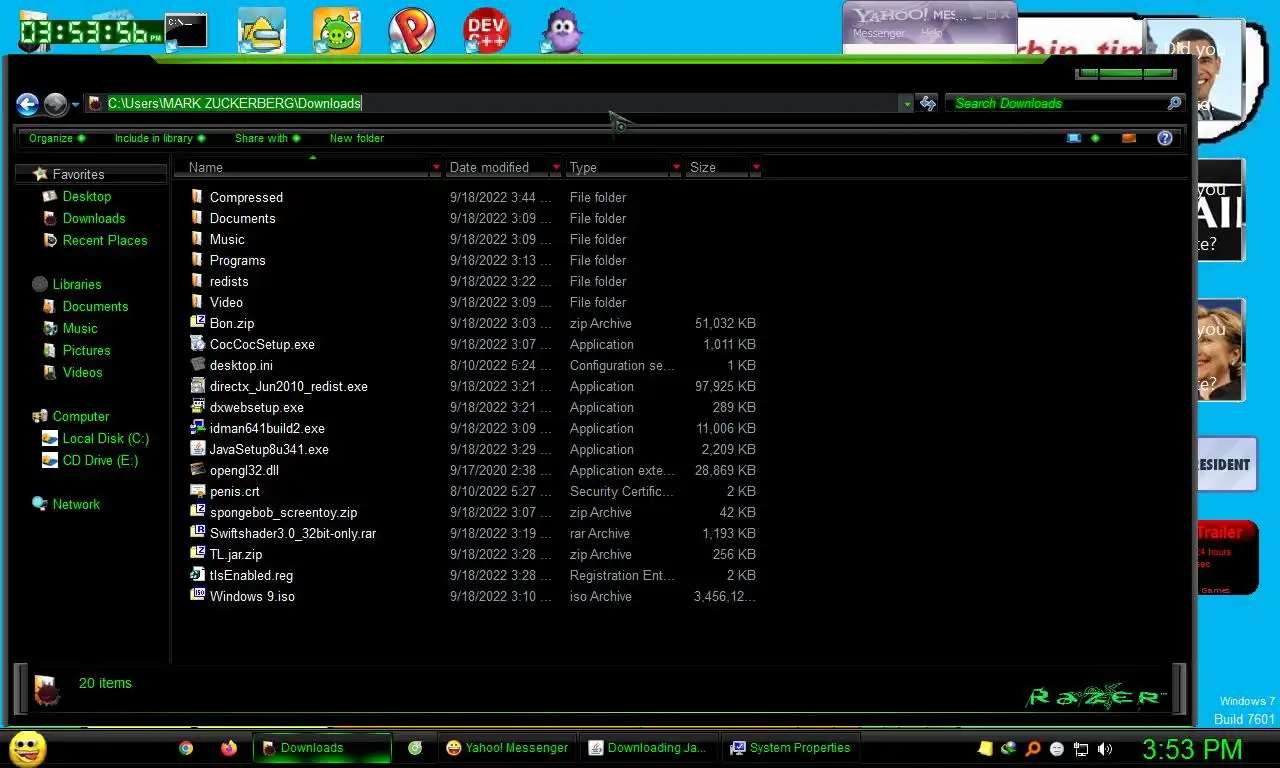Image resolution: width=1280 pixels, height=768 pixels.
Task: Click the Search Downloads field
Action: pyautogui.click(x=1055, y=103)
